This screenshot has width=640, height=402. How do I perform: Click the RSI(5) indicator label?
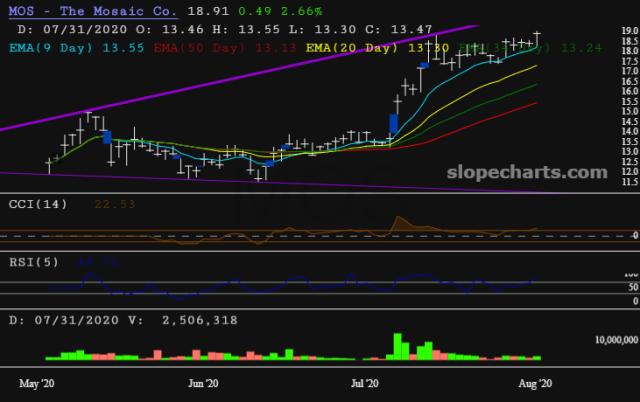tap(35, 262)
